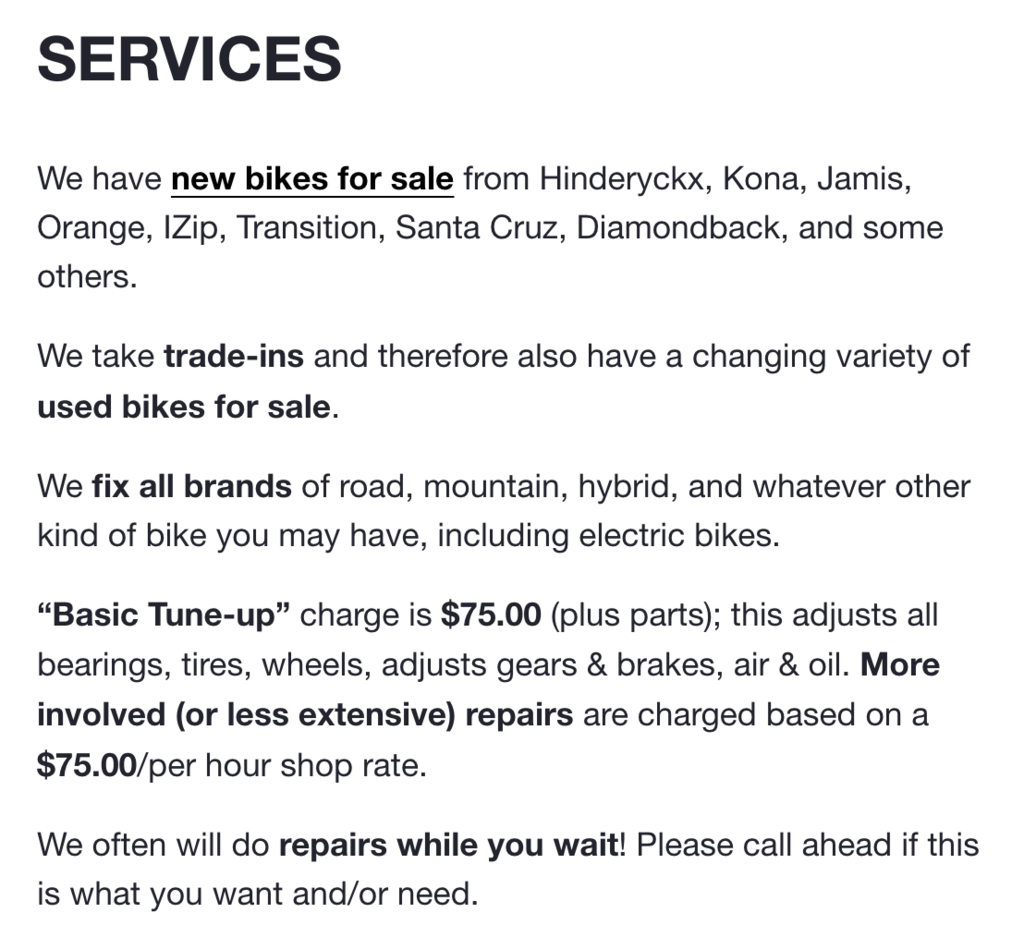This screenshot has height=937, width=1024.
Task: Open the "new bikes for sale" link
Action: (x=312, y=180)
